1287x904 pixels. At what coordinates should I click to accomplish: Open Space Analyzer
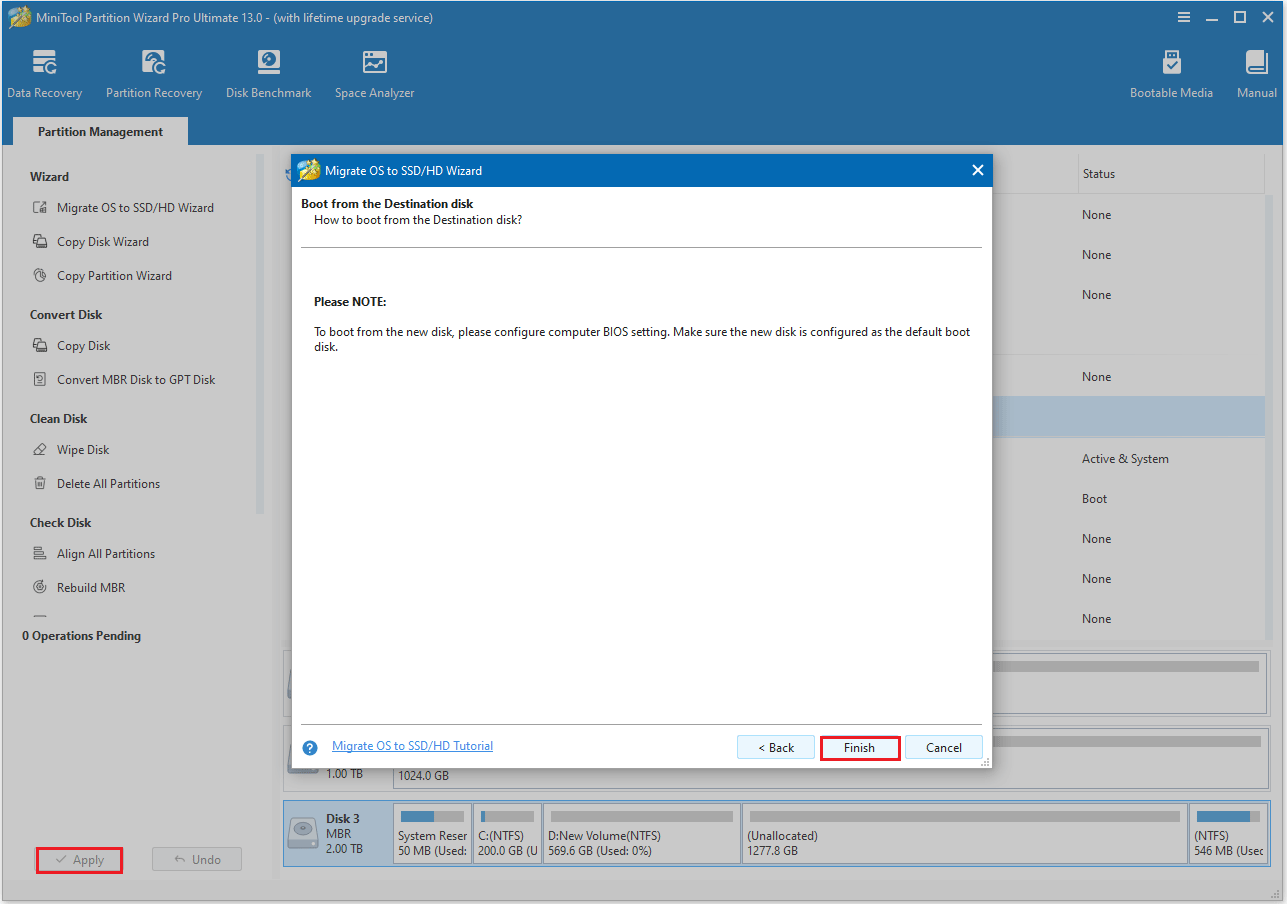(x=374, y=70)
